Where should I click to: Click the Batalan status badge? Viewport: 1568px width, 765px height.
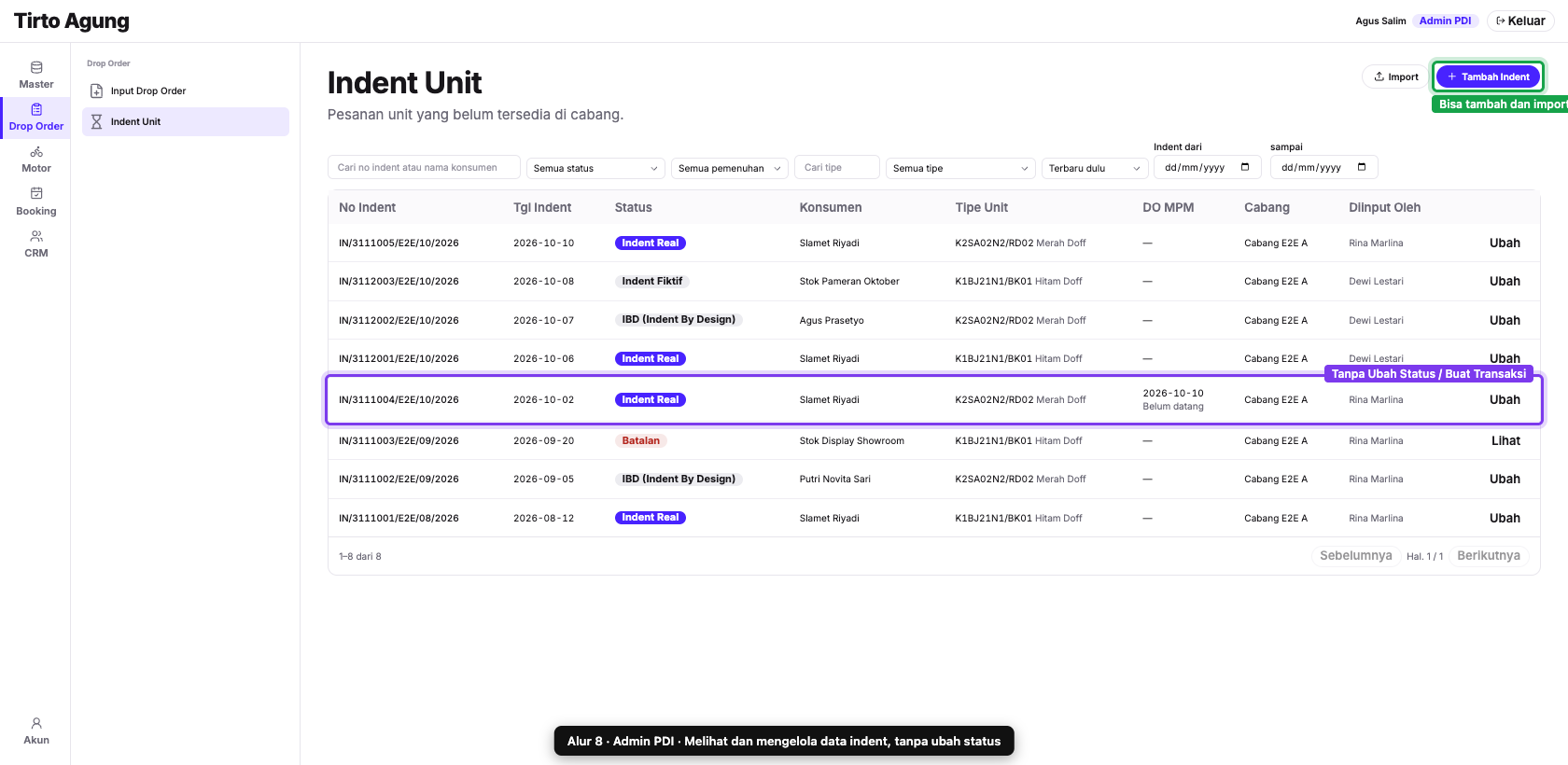640,440
